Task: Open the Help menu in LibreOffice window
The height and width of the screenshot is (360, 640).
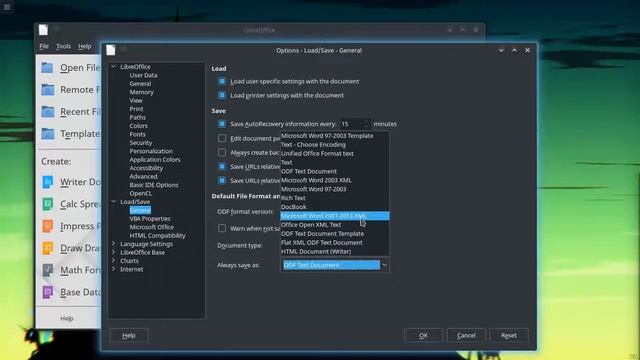Action: 84,46
